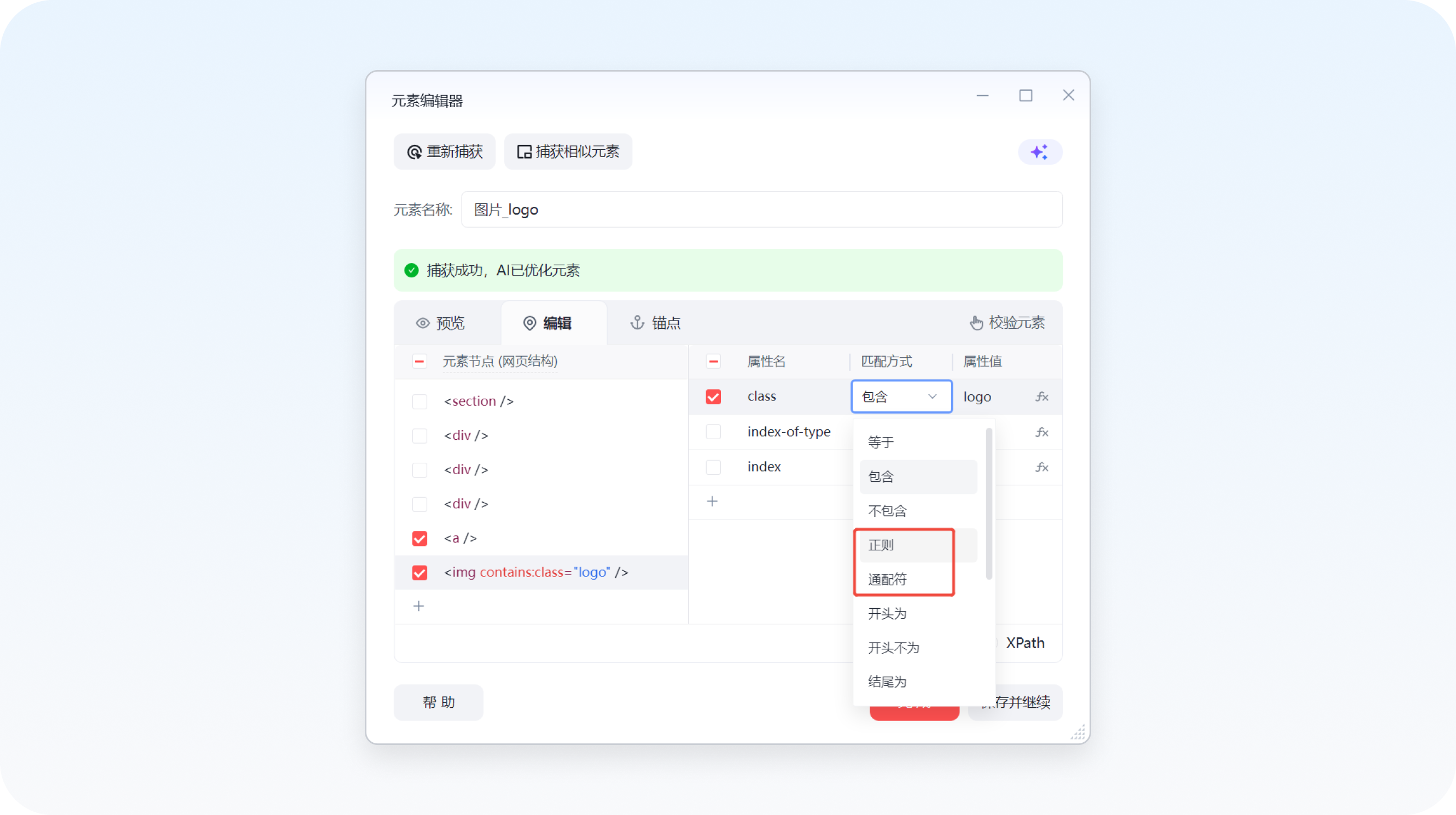Check the section node checkbox

[420, 401]
